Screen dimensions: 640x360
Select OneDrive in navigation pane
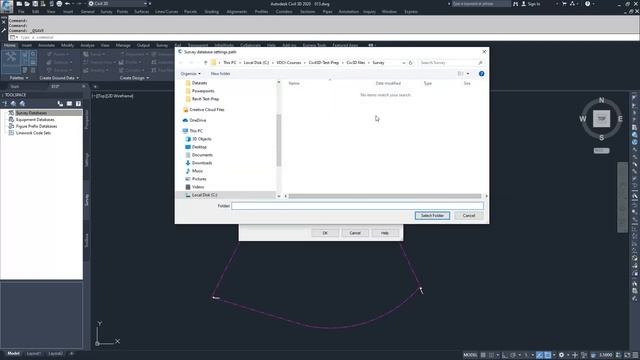198,120
